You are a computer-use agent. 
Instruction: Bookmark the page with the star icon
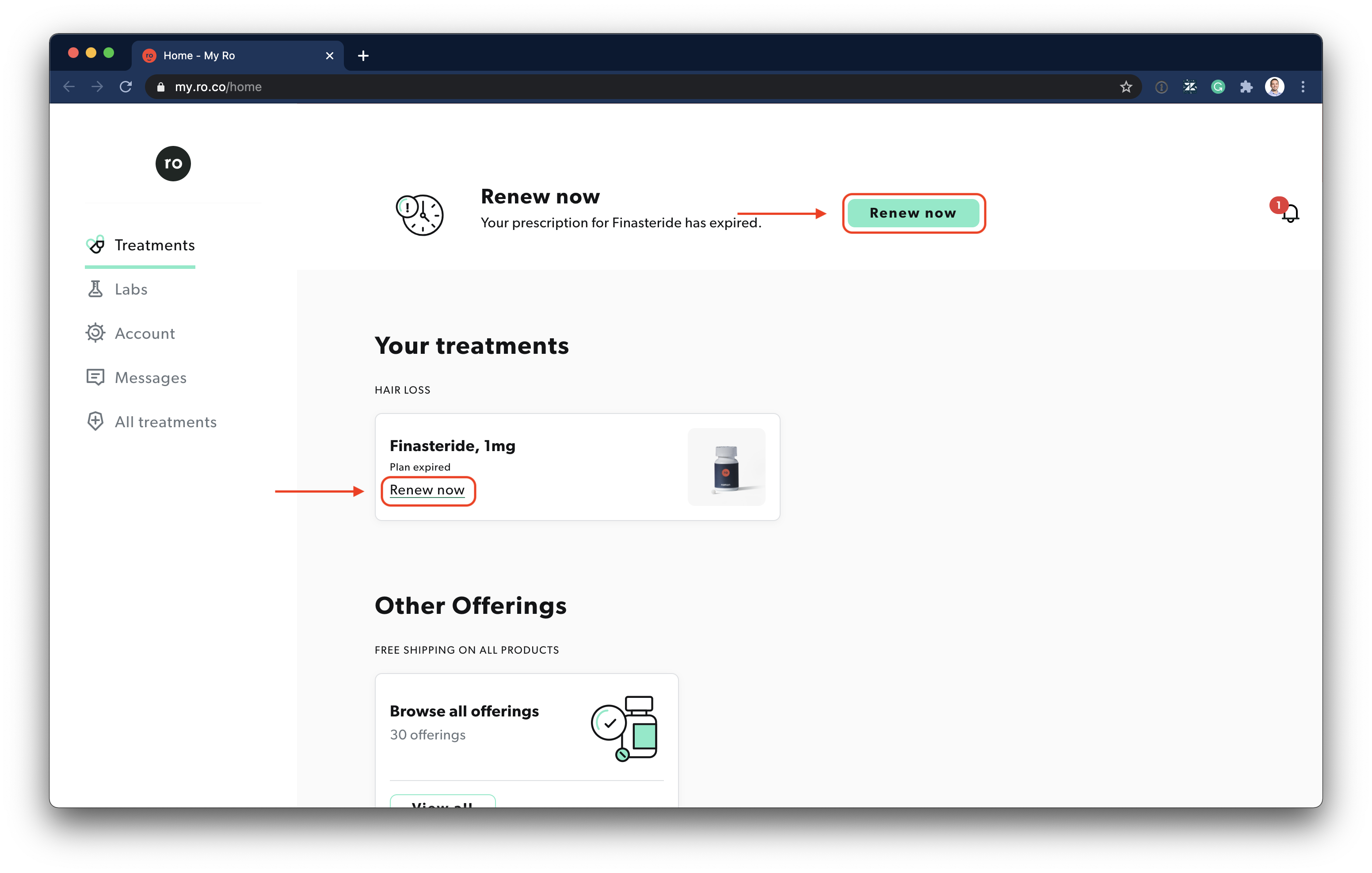tap(1126, 87)
